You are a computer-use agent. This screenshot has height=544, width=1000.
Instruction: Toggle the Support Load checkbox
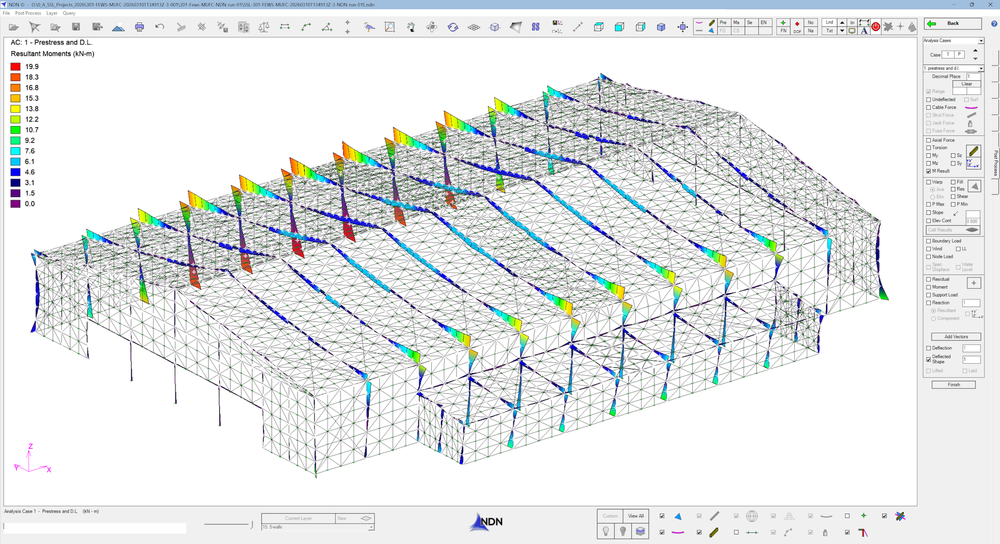929,295
